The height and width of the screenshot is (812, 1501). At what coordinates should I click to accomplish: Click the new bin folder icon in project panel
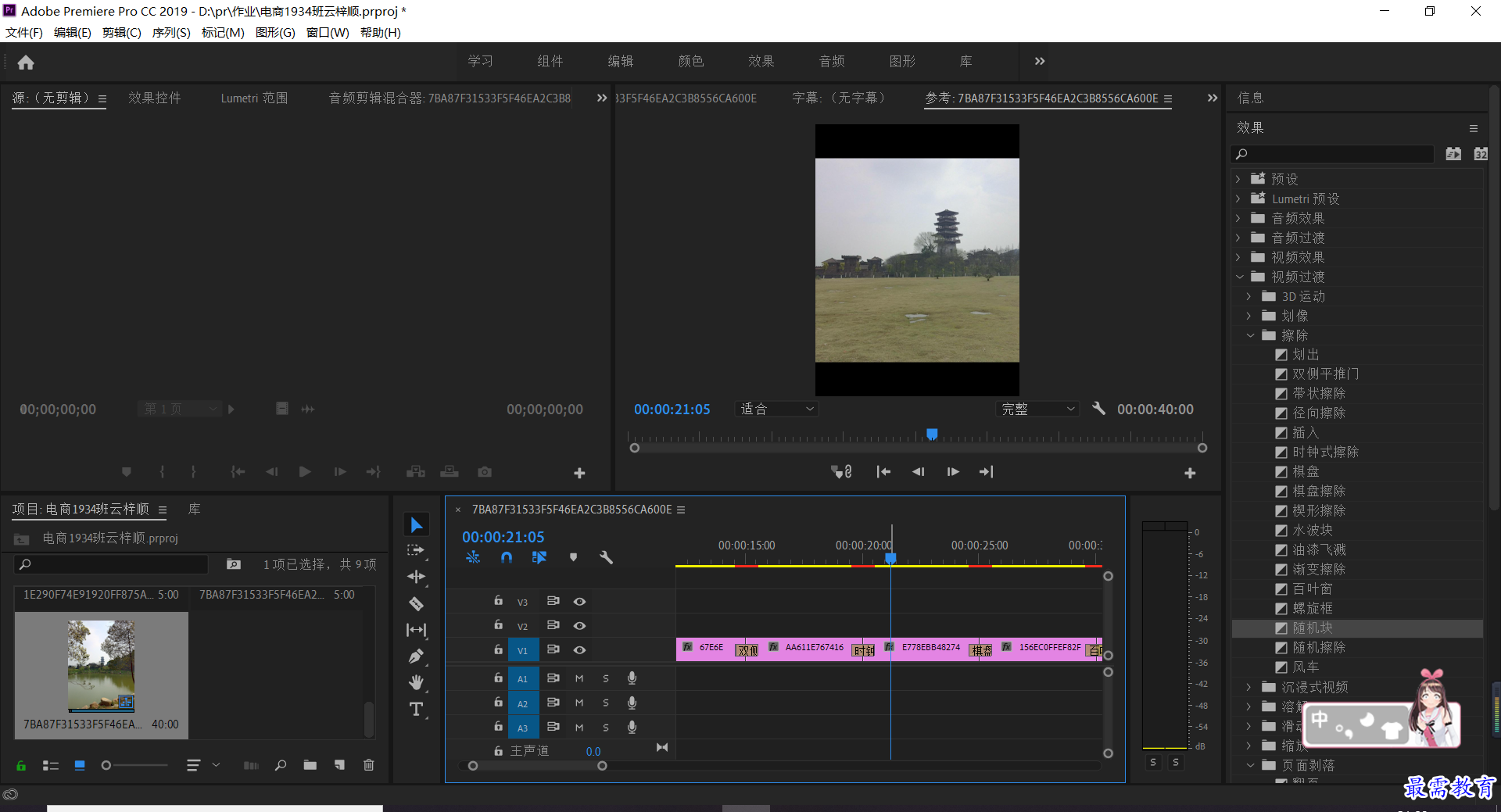(310, 765)
